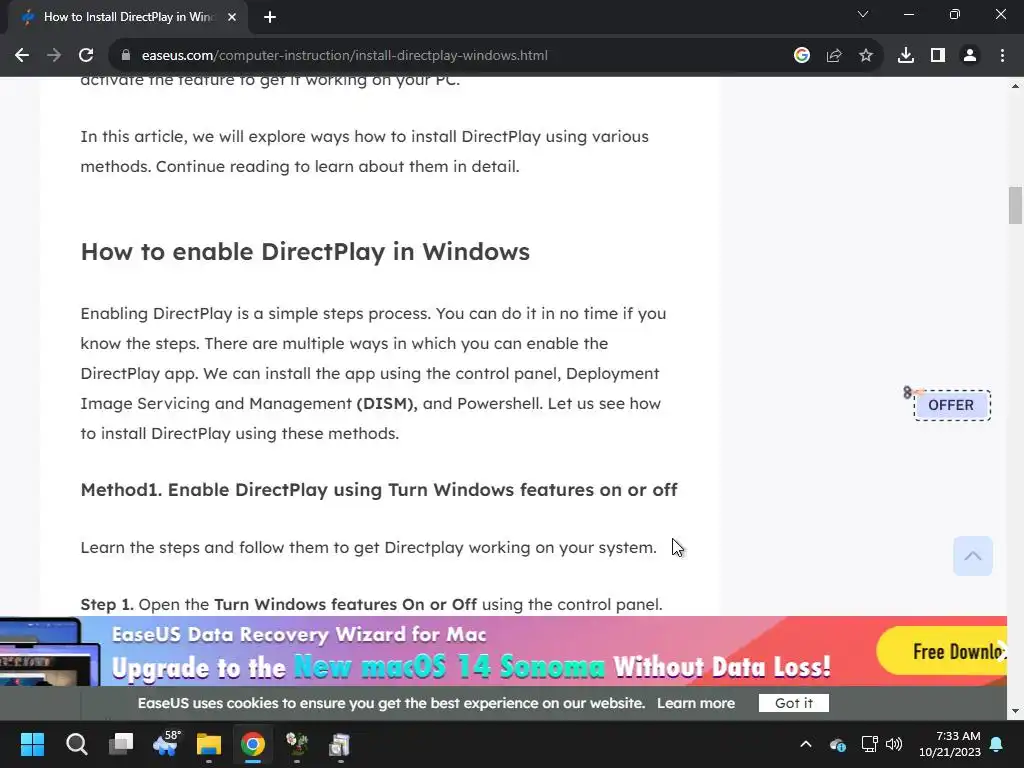
Task: Click the browser forward arrow
Action: 54,56
